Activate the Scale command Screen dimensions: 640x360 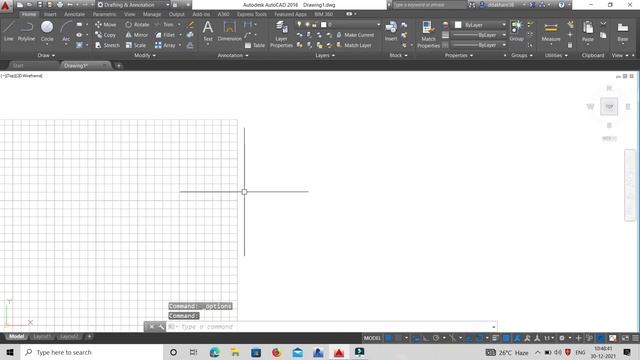[x=136, y=45]
